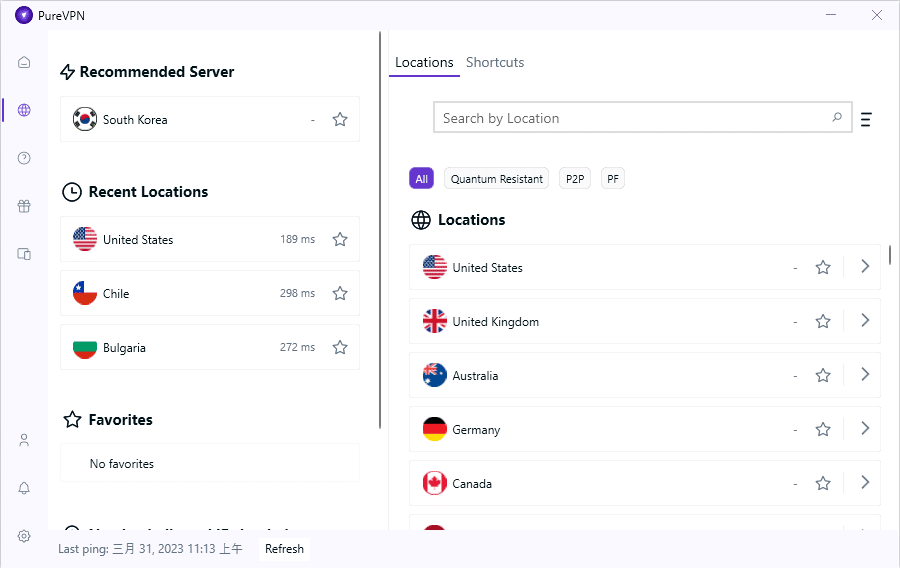
Task: Star Germany in Locations list
Action: (823, 429)
